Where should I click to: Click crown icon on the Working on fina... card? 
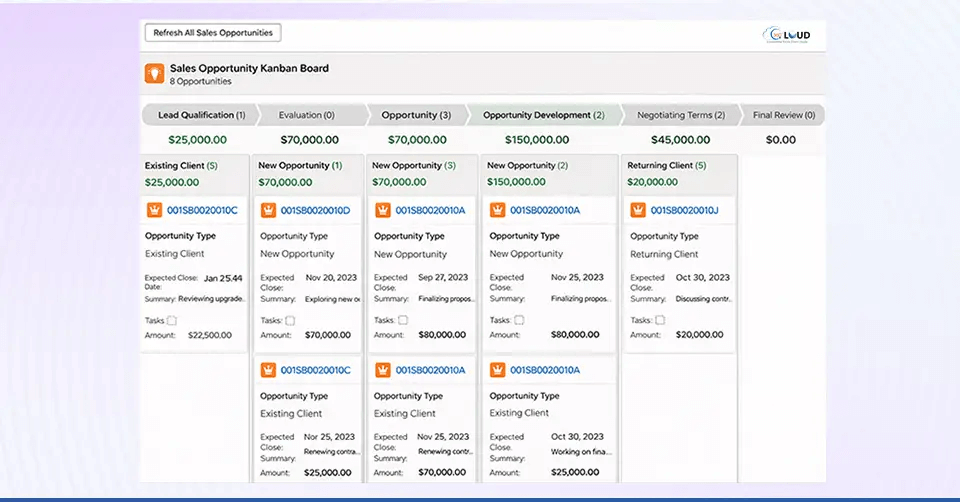click(498, 370)
